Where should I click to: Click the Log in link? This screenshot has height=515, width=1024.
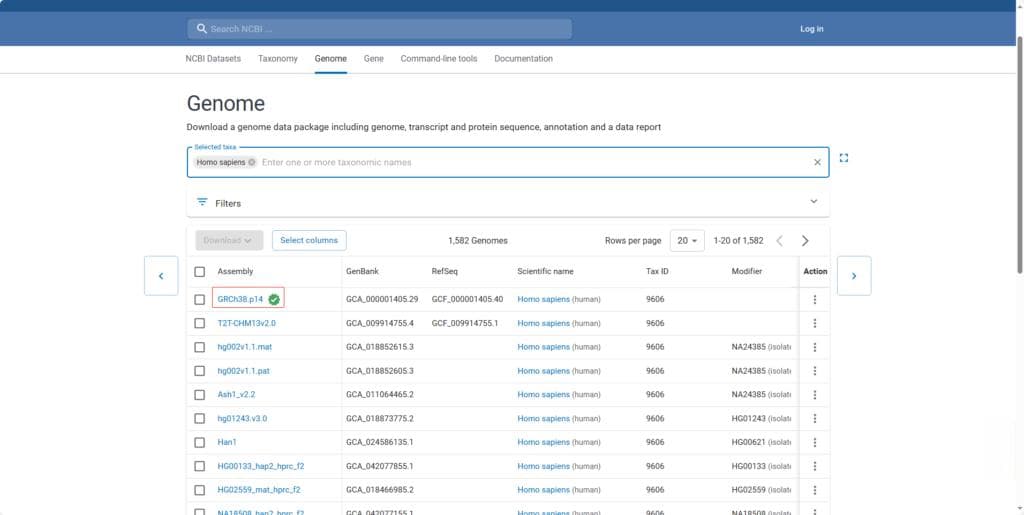tap(812, 29)
